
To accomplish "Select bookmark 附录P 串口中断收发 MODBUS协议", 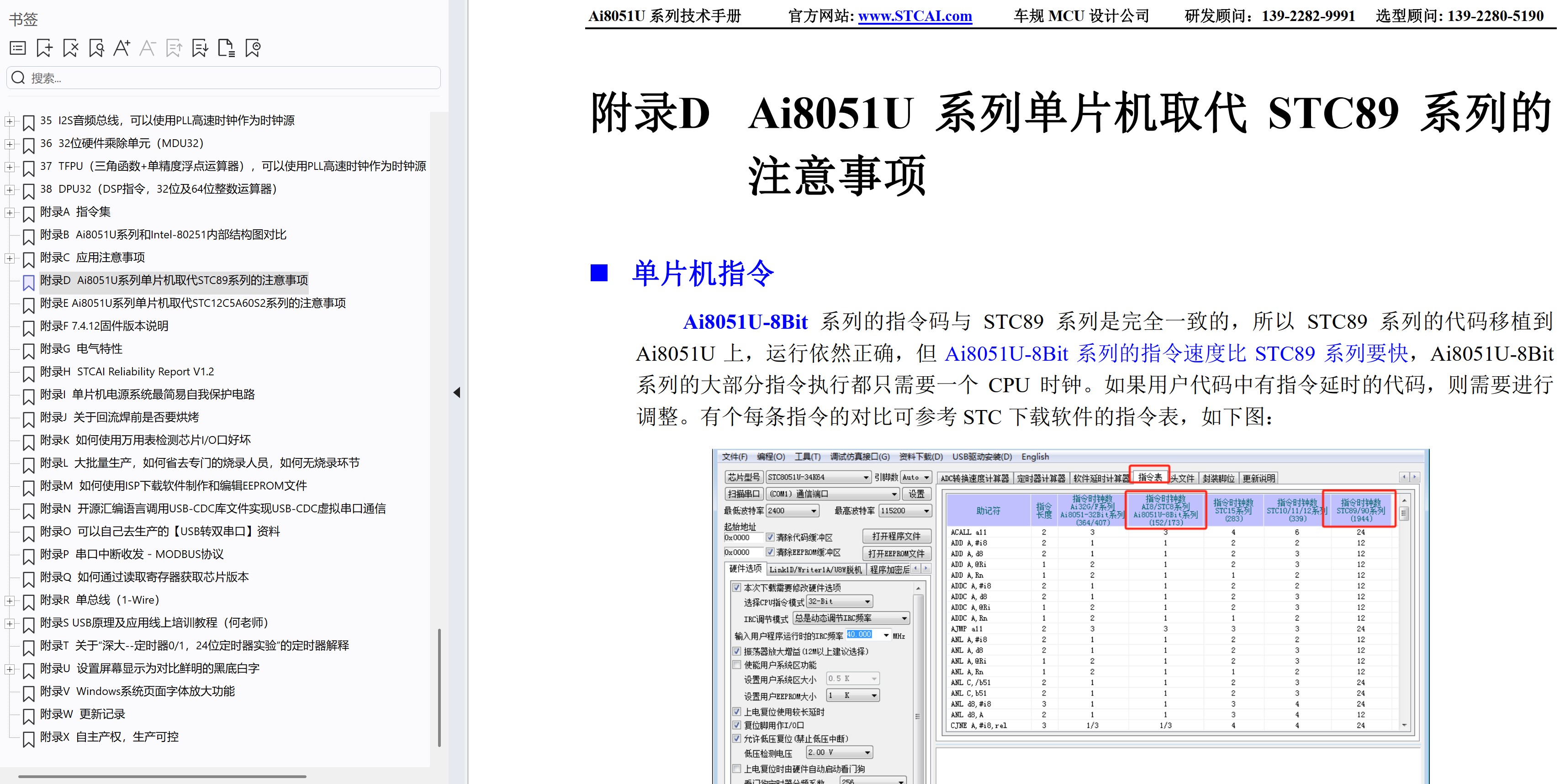I will tap(132, 554).
